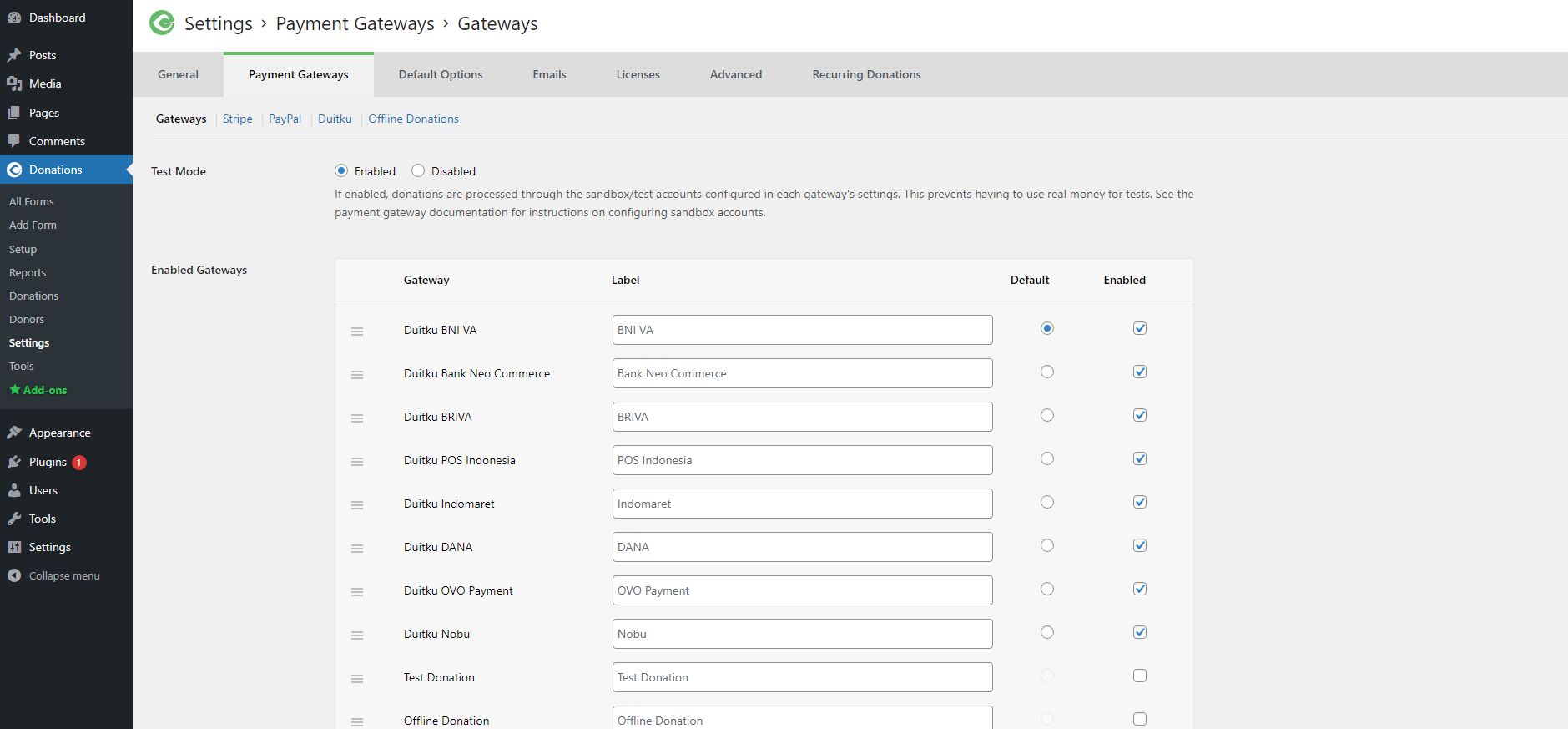This screenshot has width=1568, height=729.
Task: Click the Posts pushpin icon
Action: coord(14,55)
